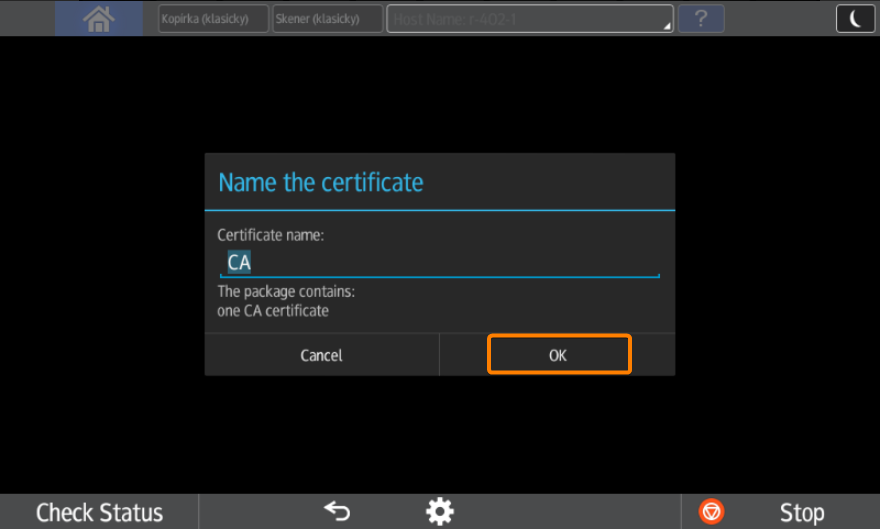Click the 'Certificate name:' label
This screenshot has height=529, width=880.
click(x=270, y=235)
